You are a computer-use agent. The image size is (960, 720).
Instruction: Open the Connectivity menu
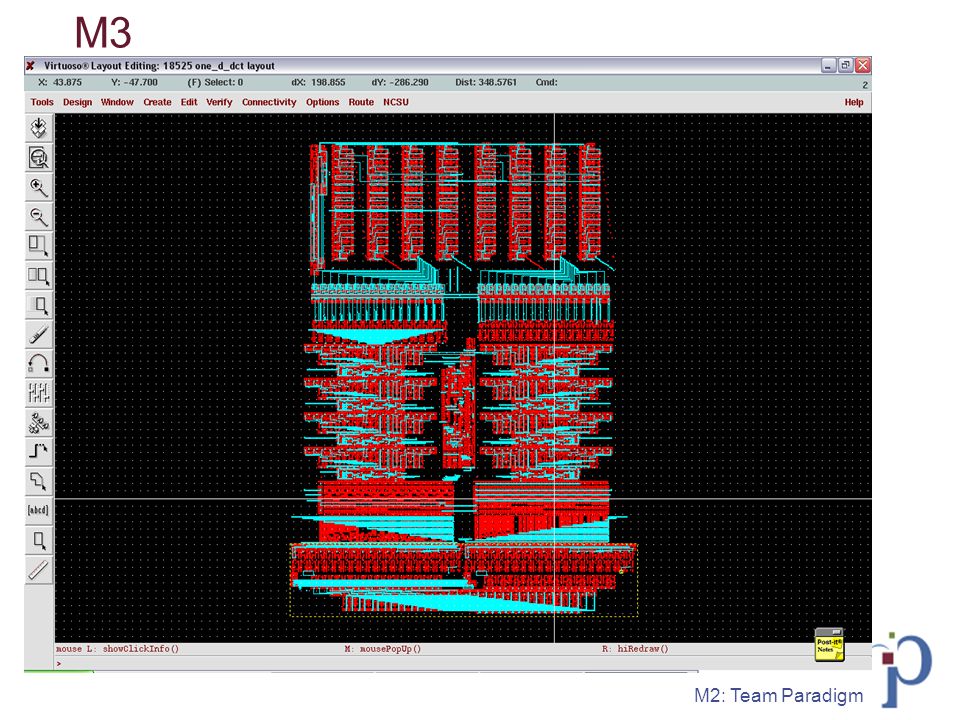click(269, 102)
